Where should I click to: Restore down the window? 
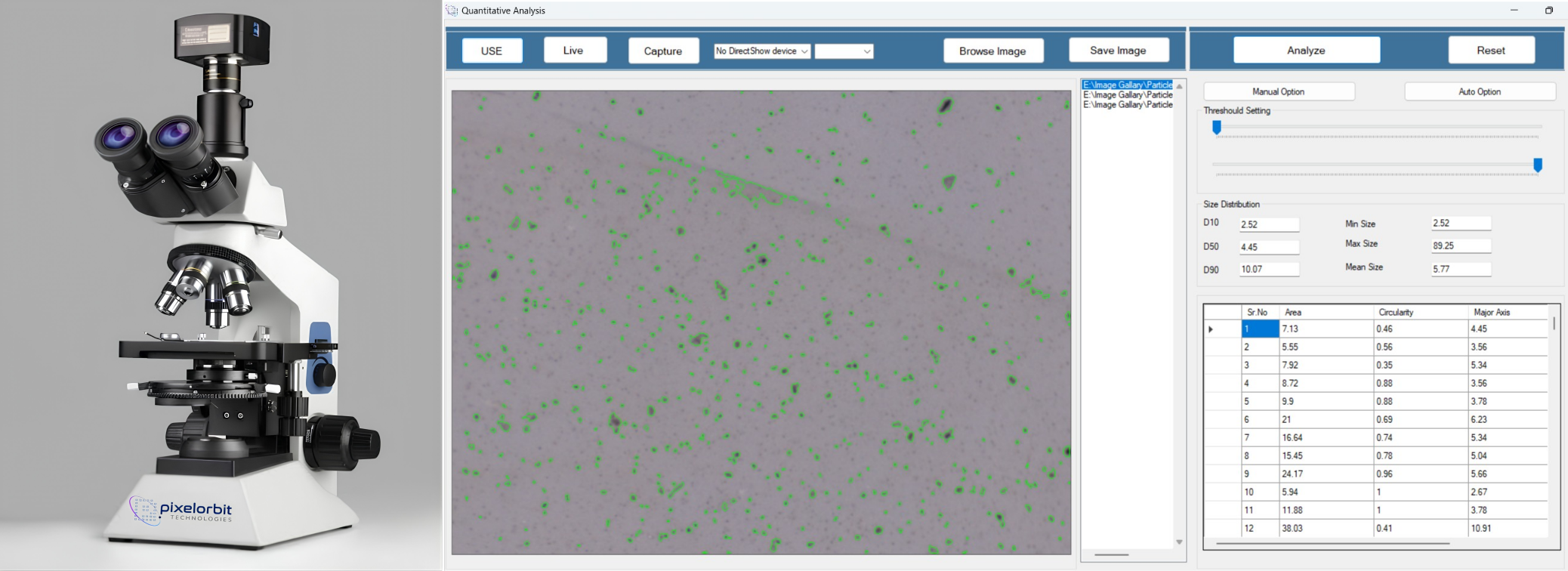coord(1548,11)
